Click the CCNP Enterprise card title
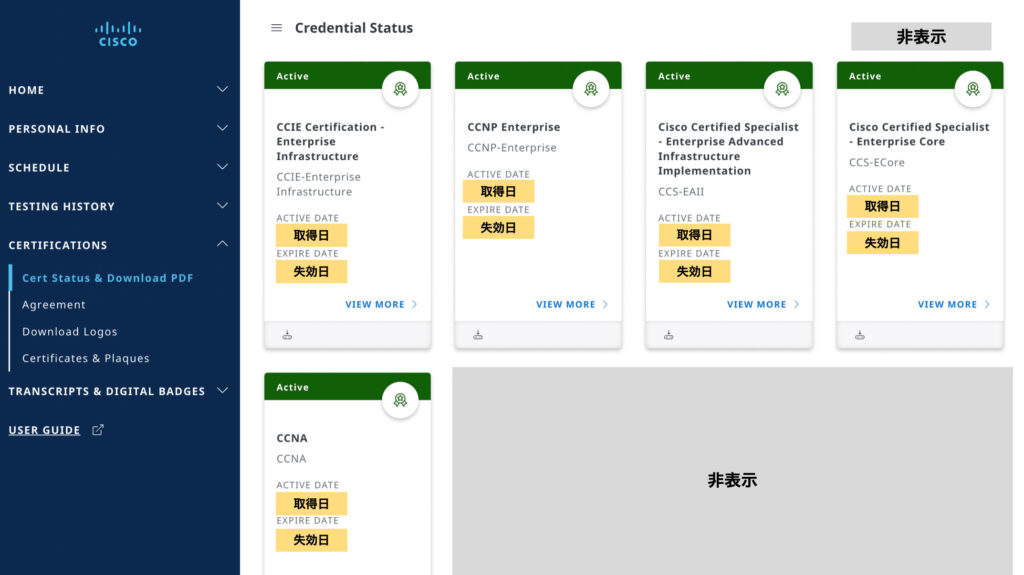The width and height of the screenshot is (1024, 575). click(513, 127)
